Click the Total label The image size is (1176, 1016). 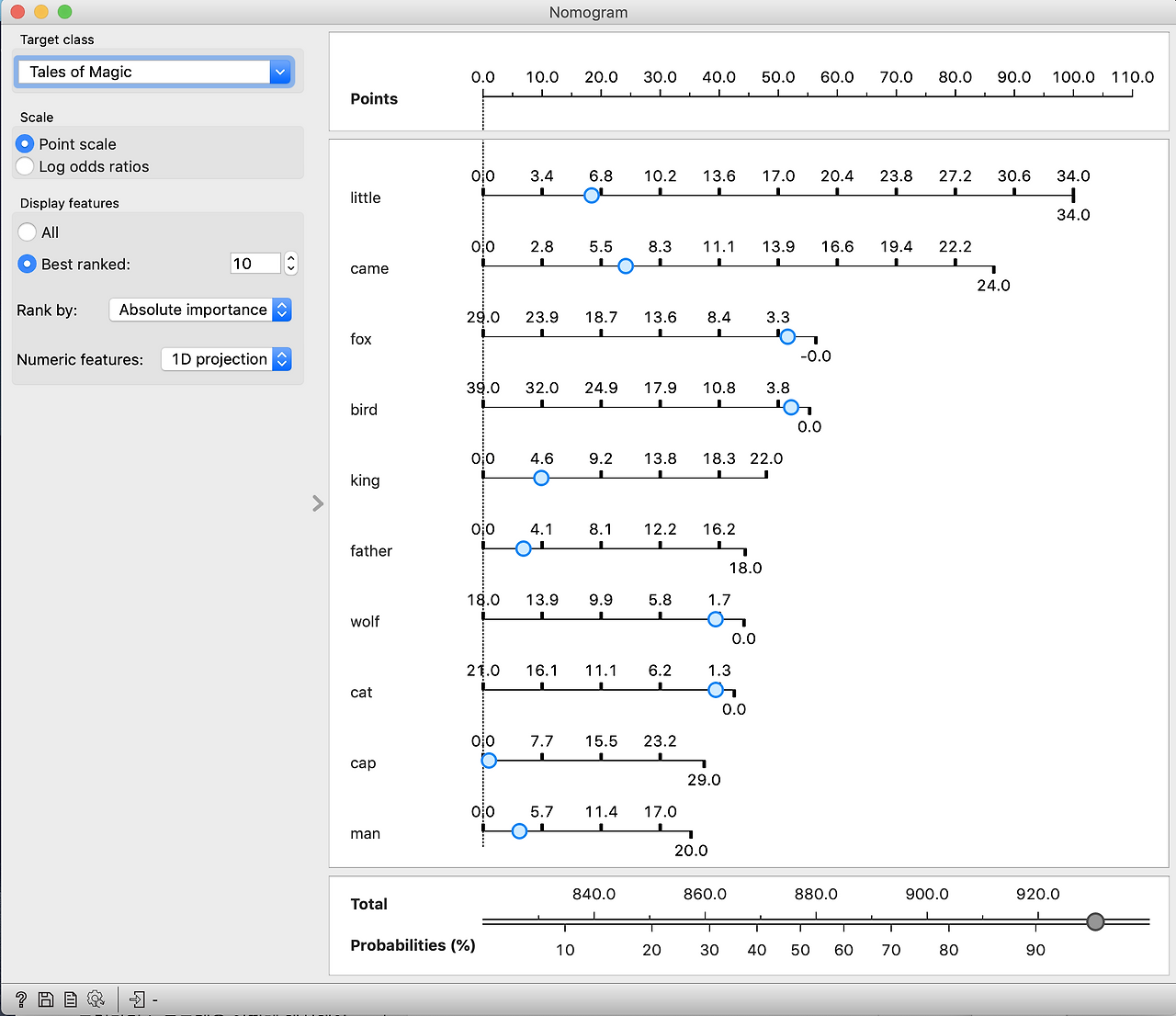point(368,904)
